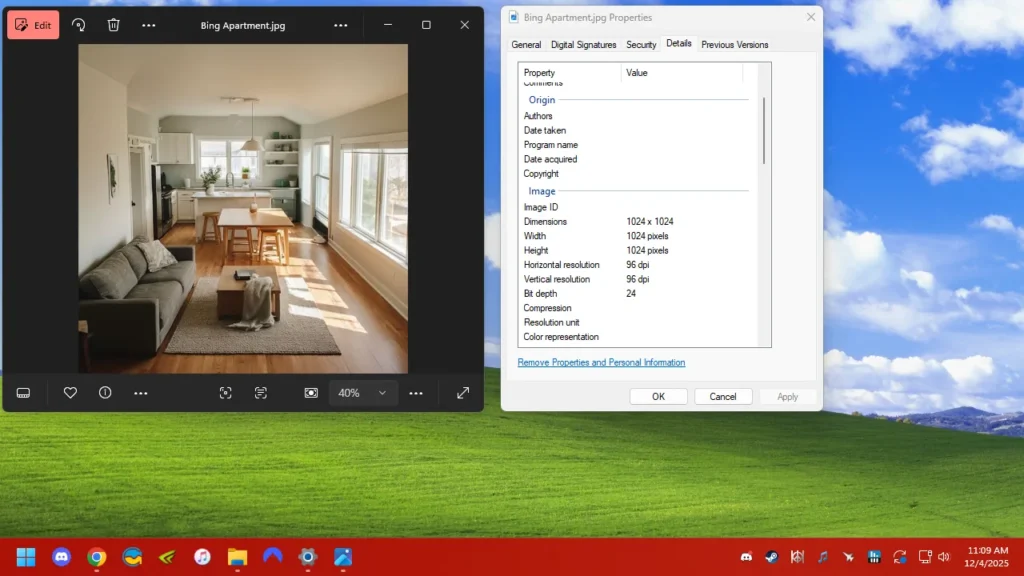Click the properties list vertical scrollbar
This screenshot has height=576, width=1024.
pos(764,130)
